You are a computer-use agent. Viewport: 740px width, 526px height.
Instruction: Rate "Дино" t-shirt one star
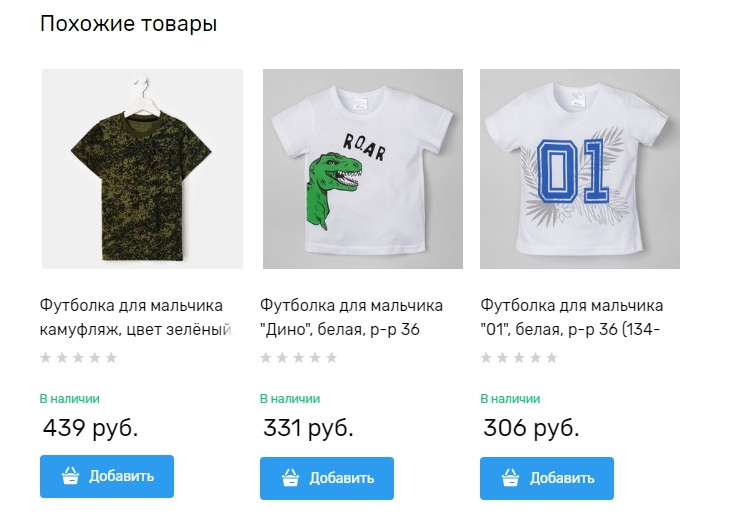(x=266, y=358)
